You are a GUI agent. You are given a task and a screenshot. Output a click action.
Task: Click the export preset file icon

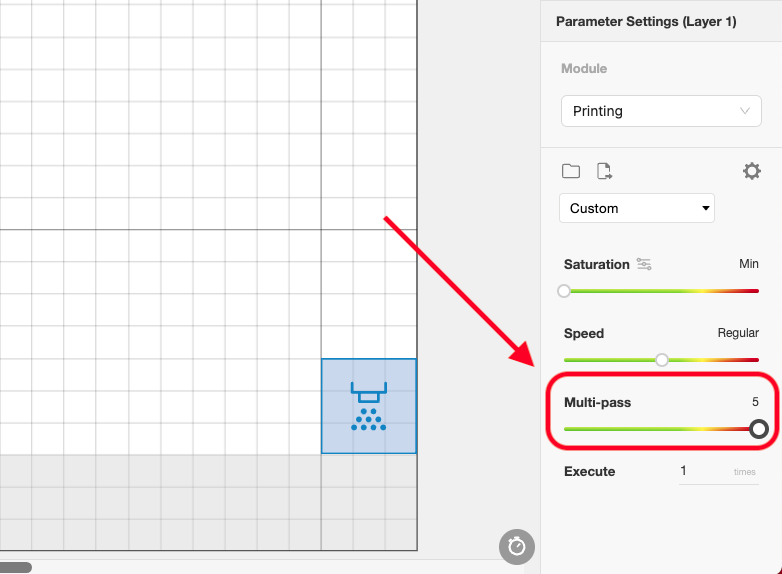pyautogui.click(x=604, y=171)
